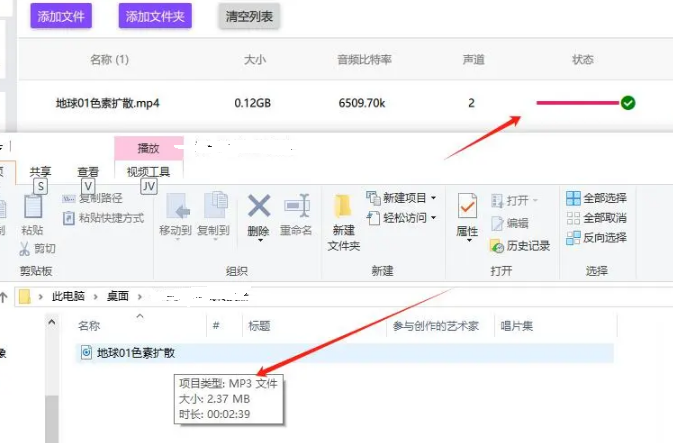Image resolution: width=673 pixels, height=443 pixels.
Task: Click the 重命名 icon
Action: (297, 206)
